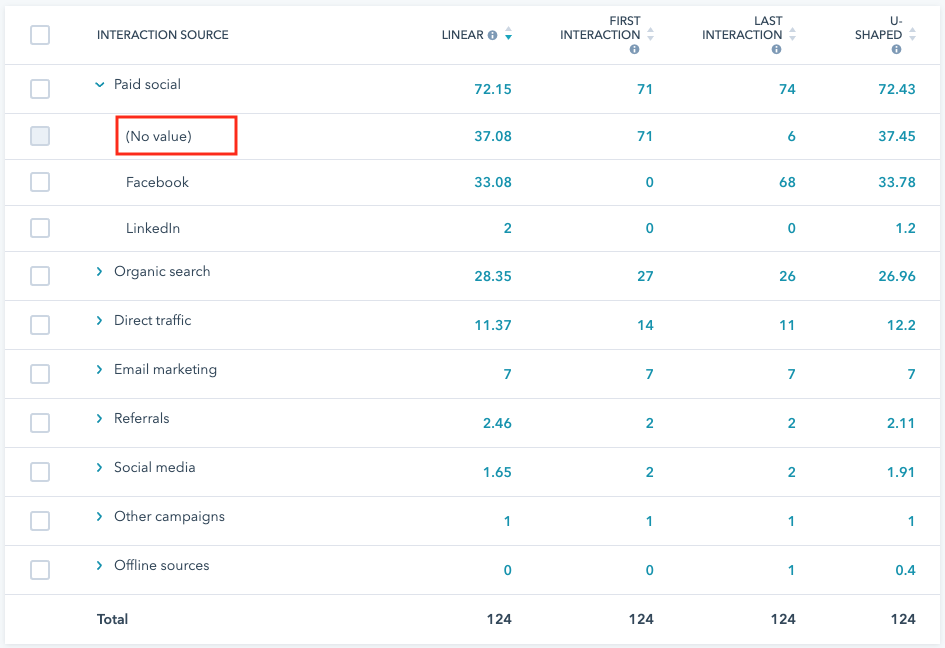Sort by Last Interaction column arrows
Screen dimensions: 945x648
coord(793,35)
